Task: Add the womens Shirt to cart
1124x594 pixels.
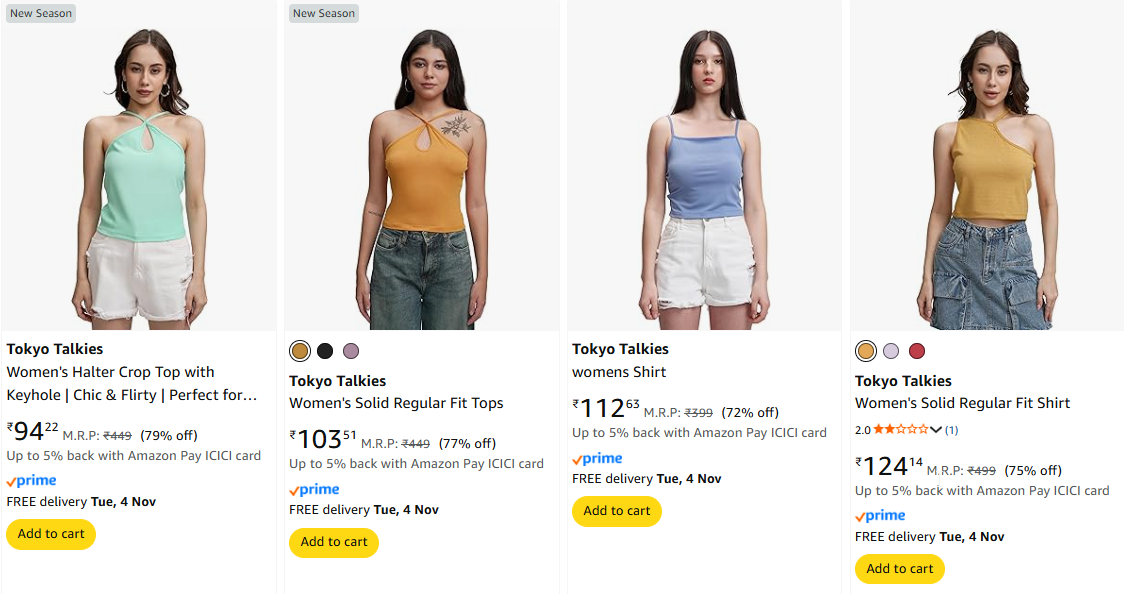Action: [x=617, y=511]
